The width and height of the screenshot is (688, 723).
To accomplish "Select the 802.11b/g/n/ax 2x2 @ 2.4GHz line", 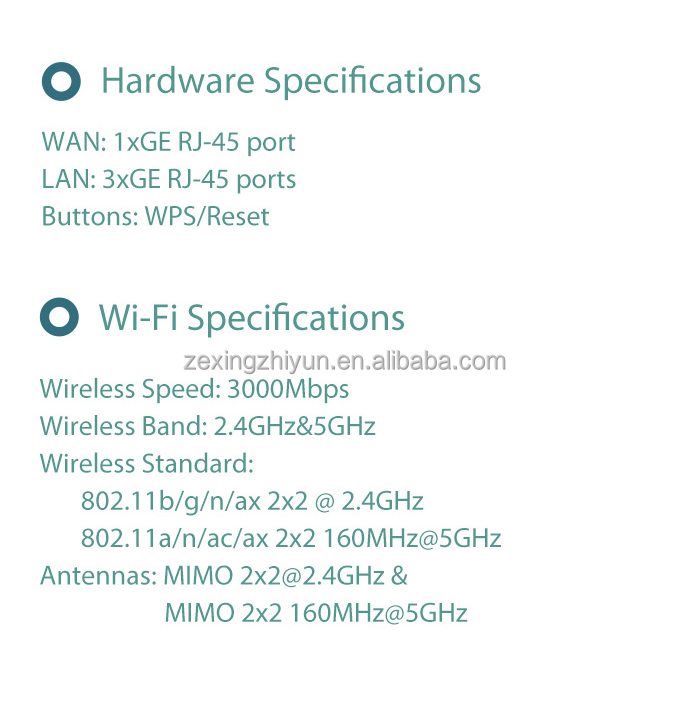I will point(252,502).
